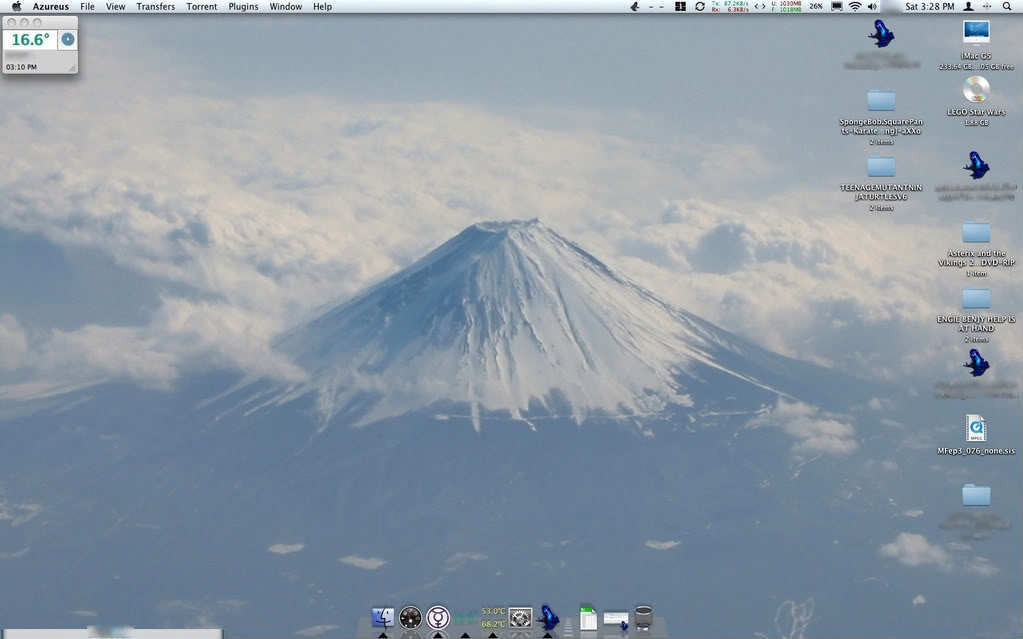Open the Window menu
The width and height of the screenshot is (1023, 639).
[x=286, y=7]
